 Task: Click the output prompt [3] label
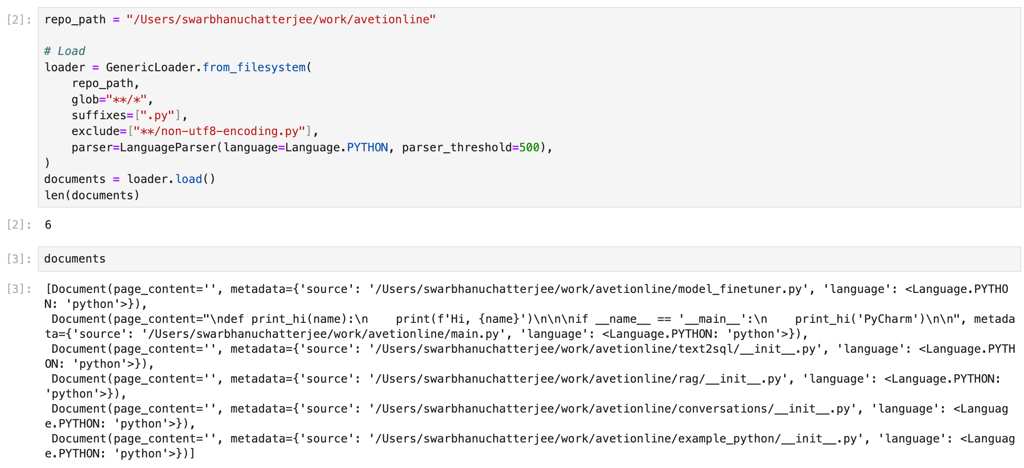point(16,289)
